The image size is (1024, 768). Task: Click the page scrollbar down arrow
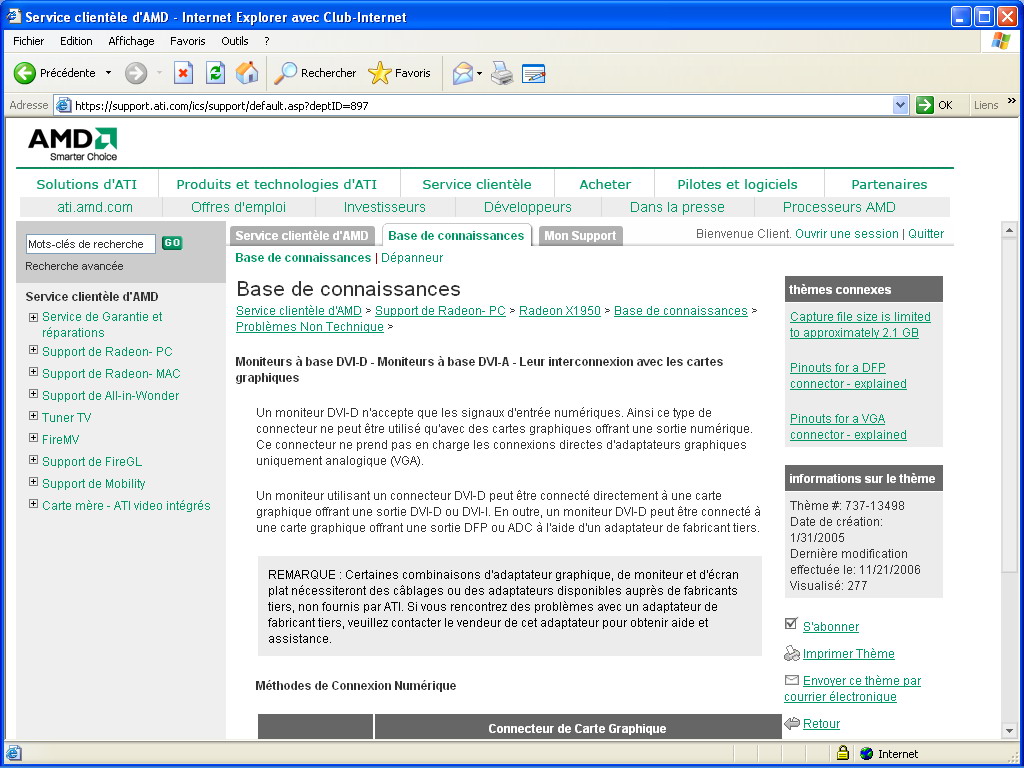pyautogui.click(x=1009, y=731)
